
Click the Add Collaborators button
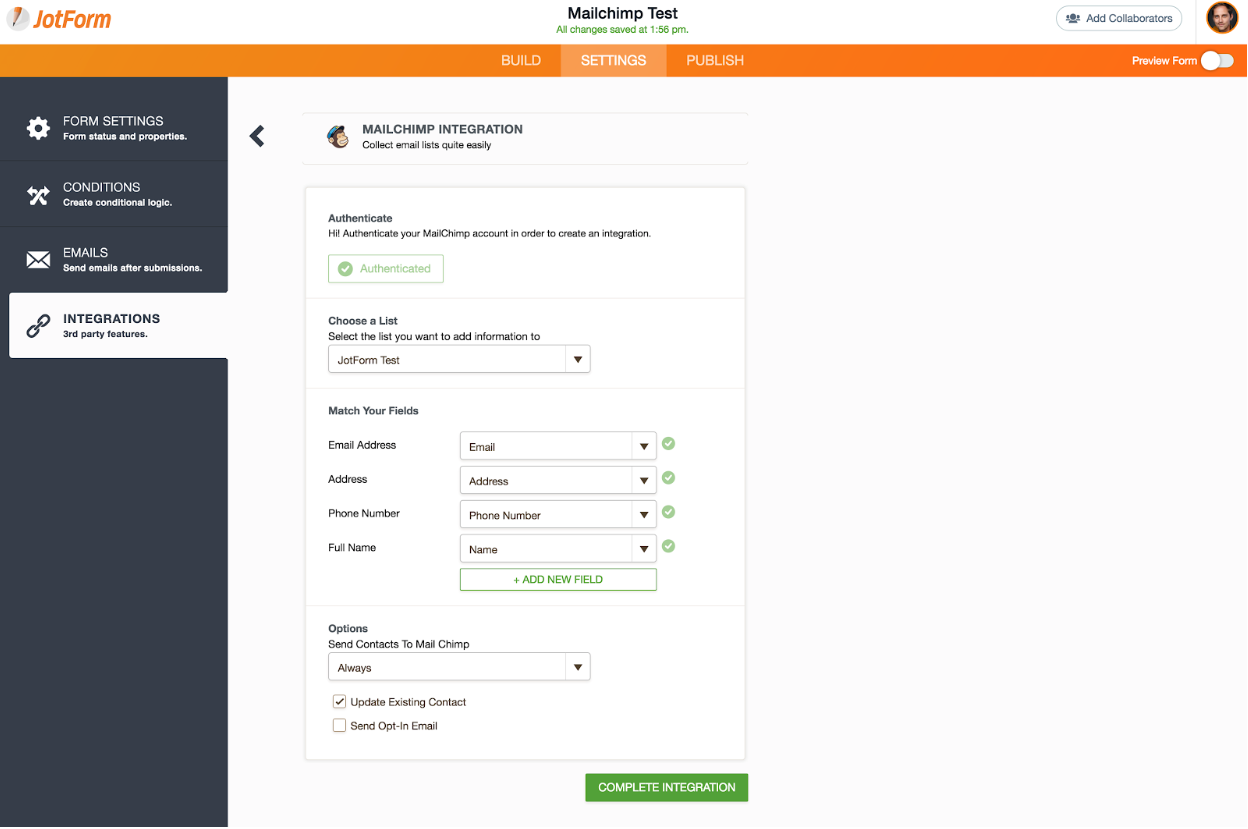click(1119, 18)
